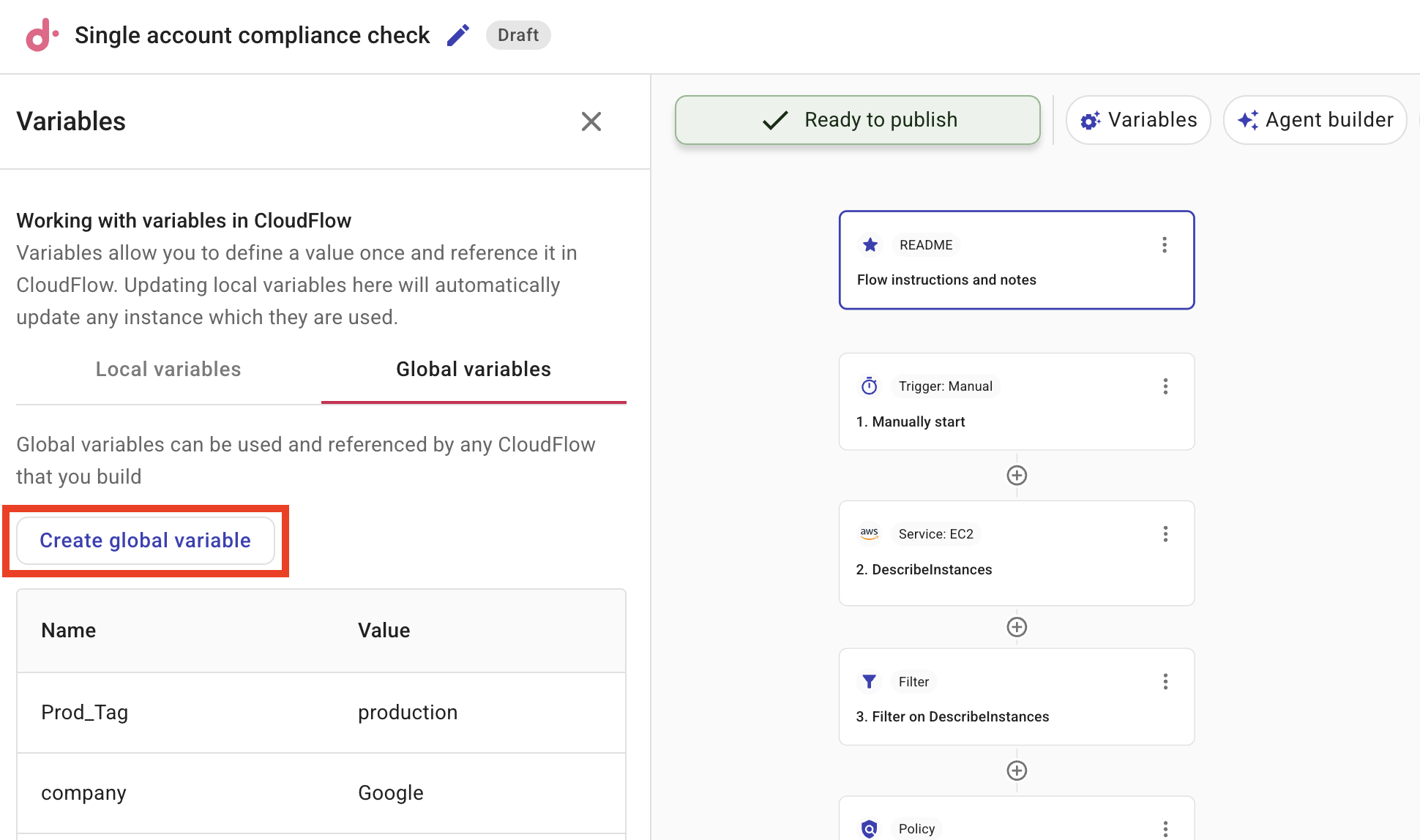Screen dimensions: 1420x840
Task: Open options menu on the Filter step
Action: point(1165,681)
